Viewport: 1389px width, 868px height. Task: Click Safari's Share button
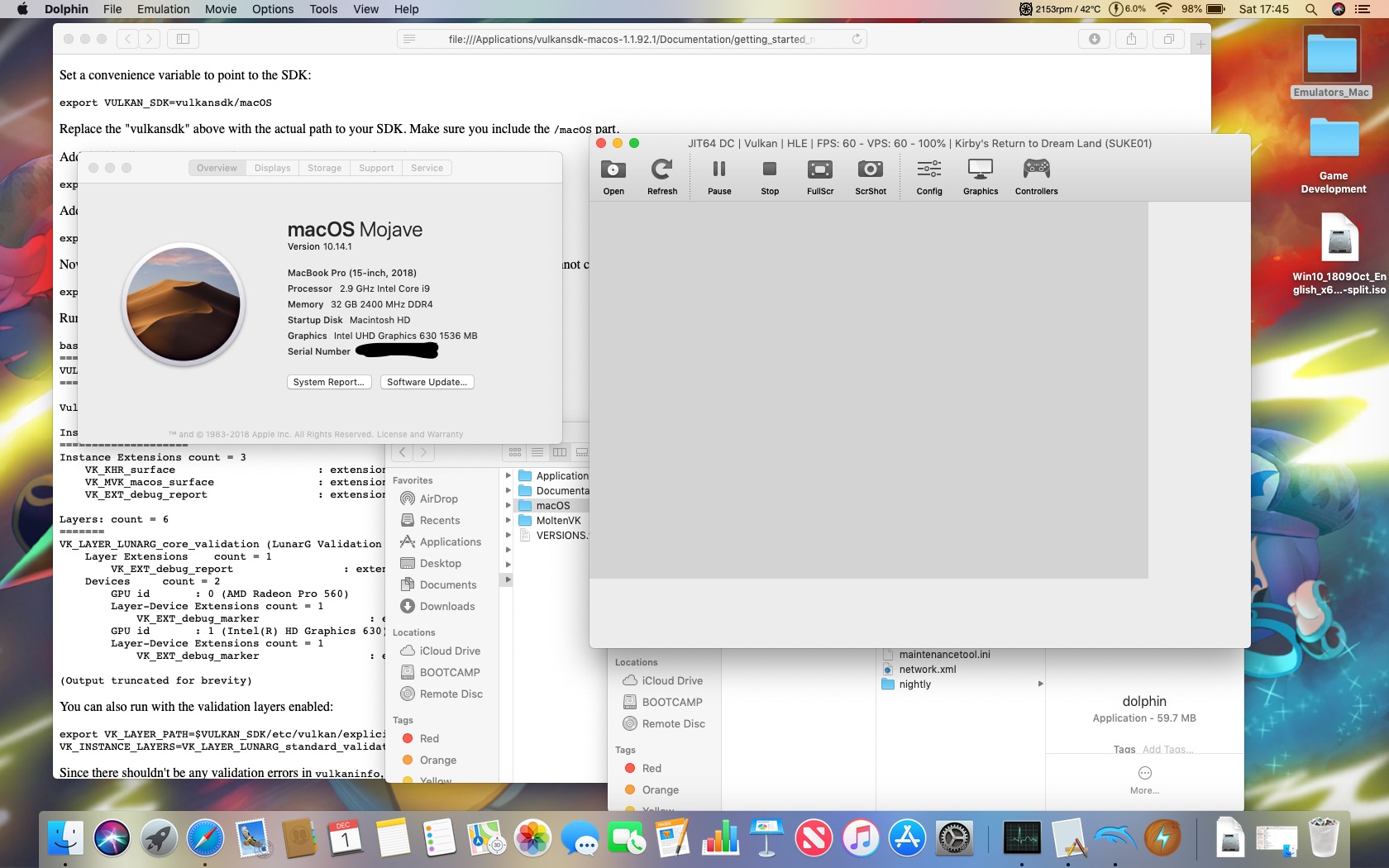tap(1131, 39)
